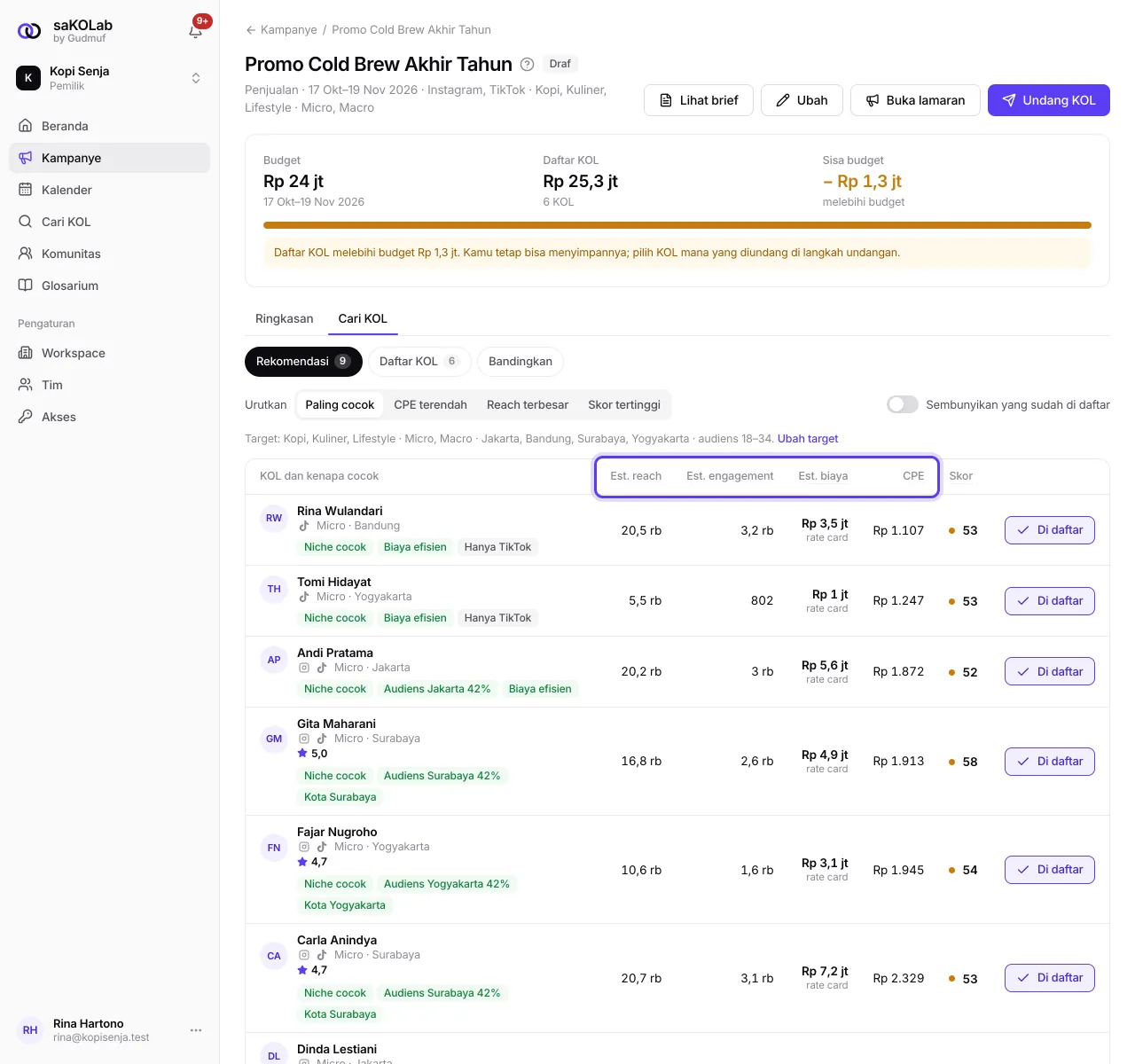This screenshot has width=1135, height=1064.
Task: Click Carla Anindya's CA avatar
Action: (x=274, y=956)
